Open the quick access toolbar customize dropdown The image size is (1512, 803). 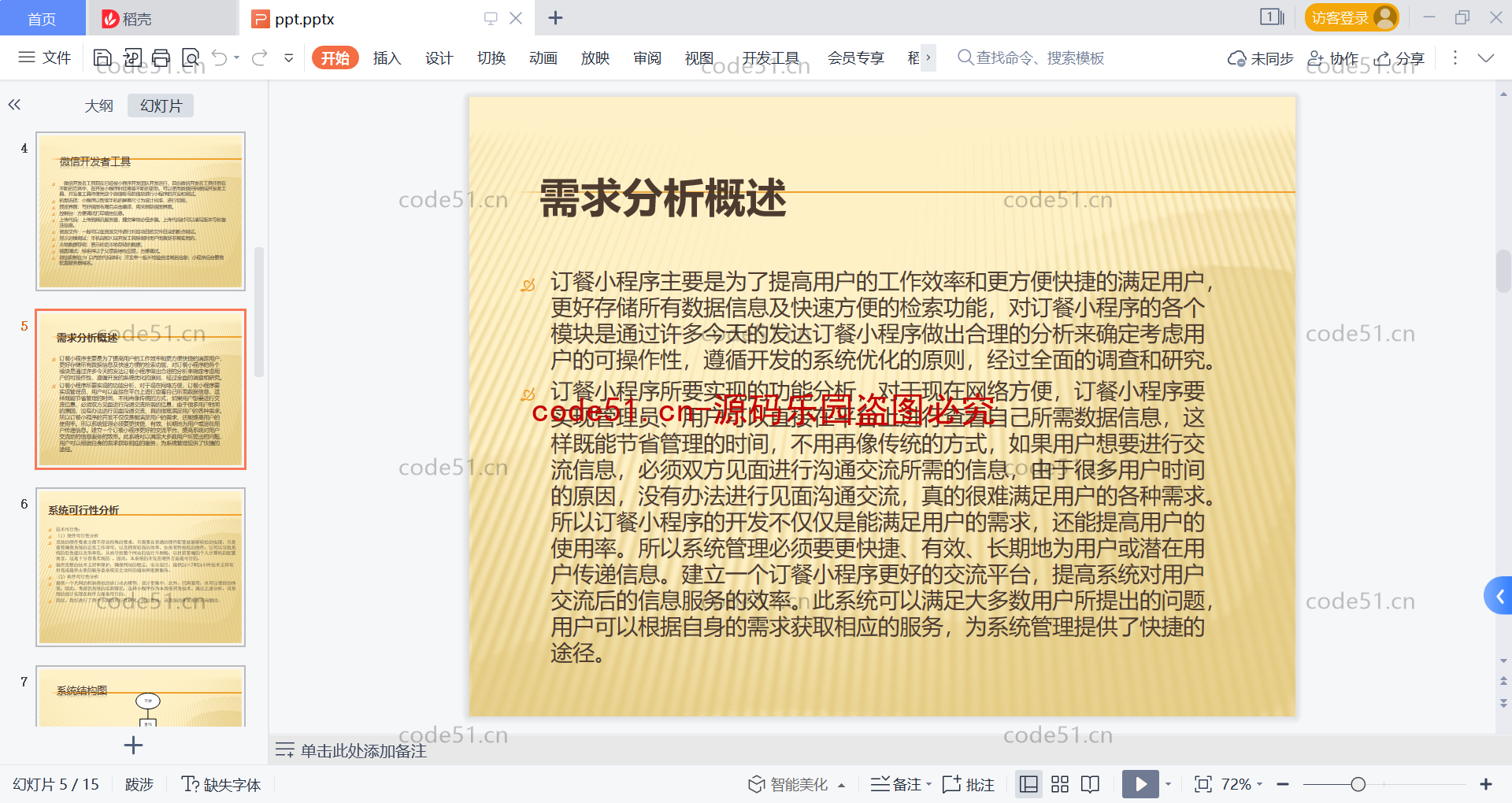click(x=289, y=57)
